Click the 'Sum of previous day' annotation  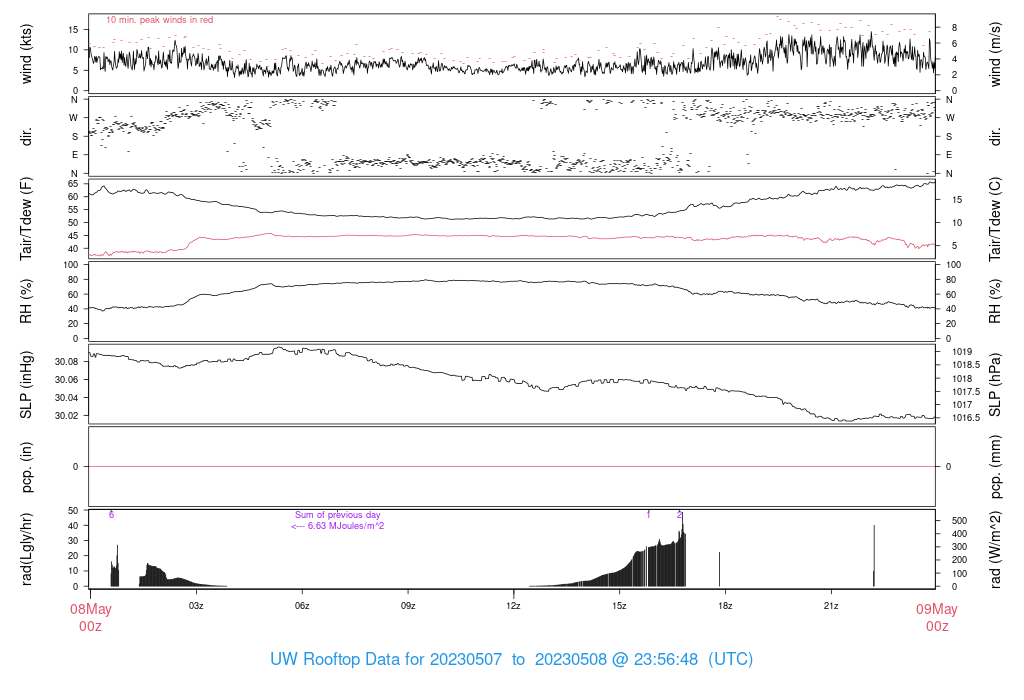point(338,515)
